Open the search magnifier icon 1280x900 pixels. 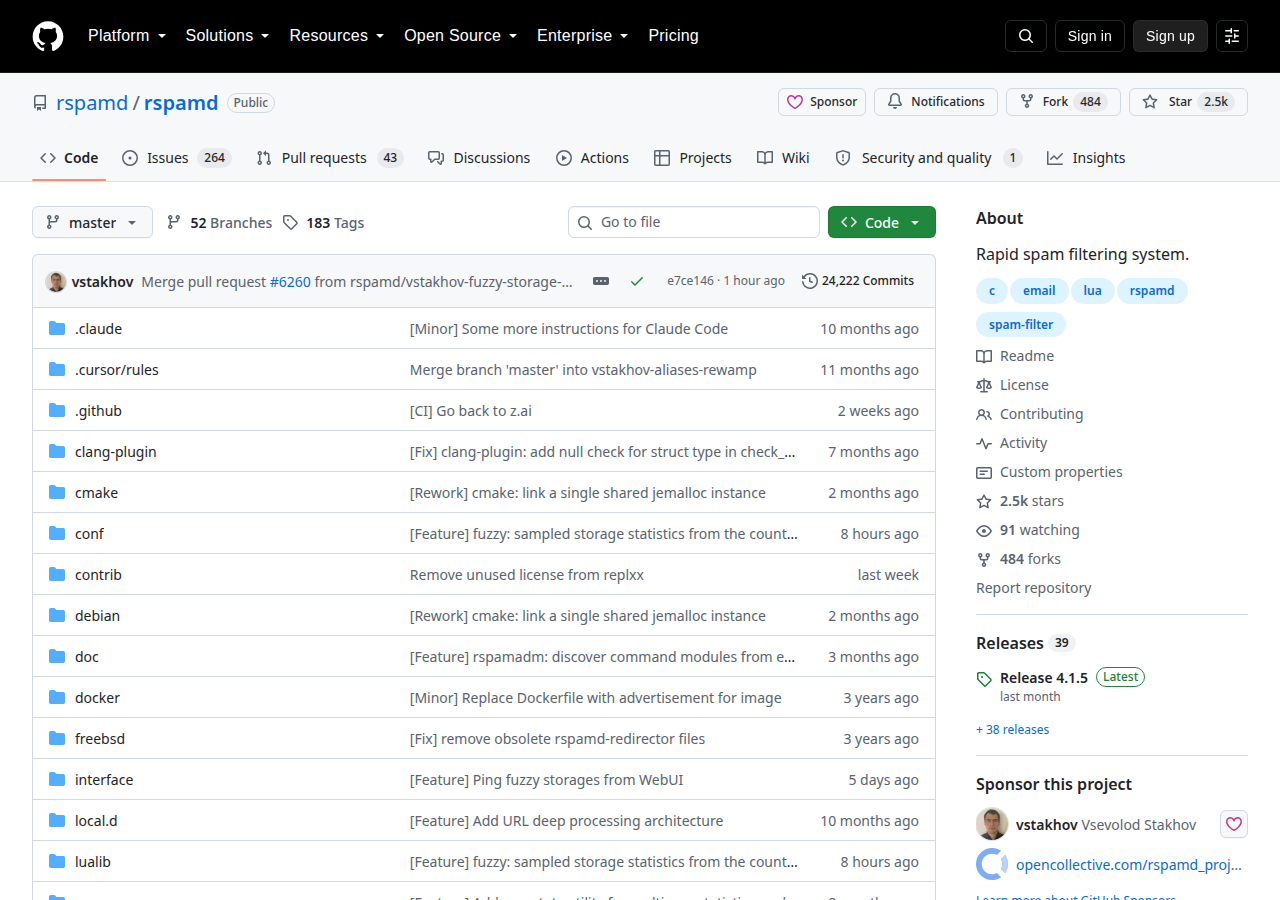(1026, 36)
